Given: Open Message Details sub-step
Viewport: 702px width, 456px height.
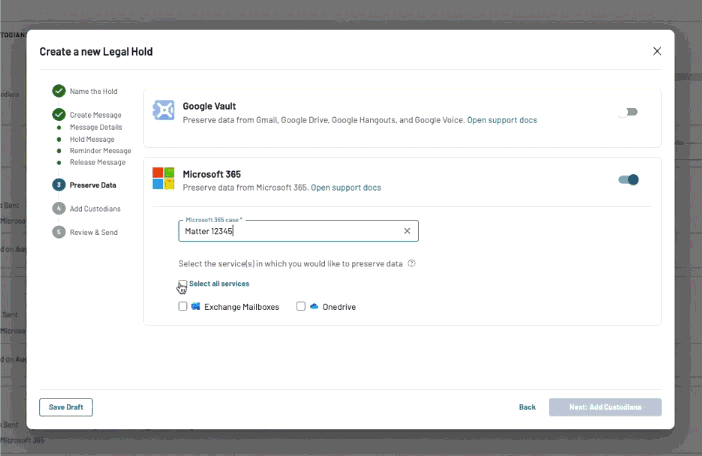Looking at the screenshot, I should click(96, 127).
